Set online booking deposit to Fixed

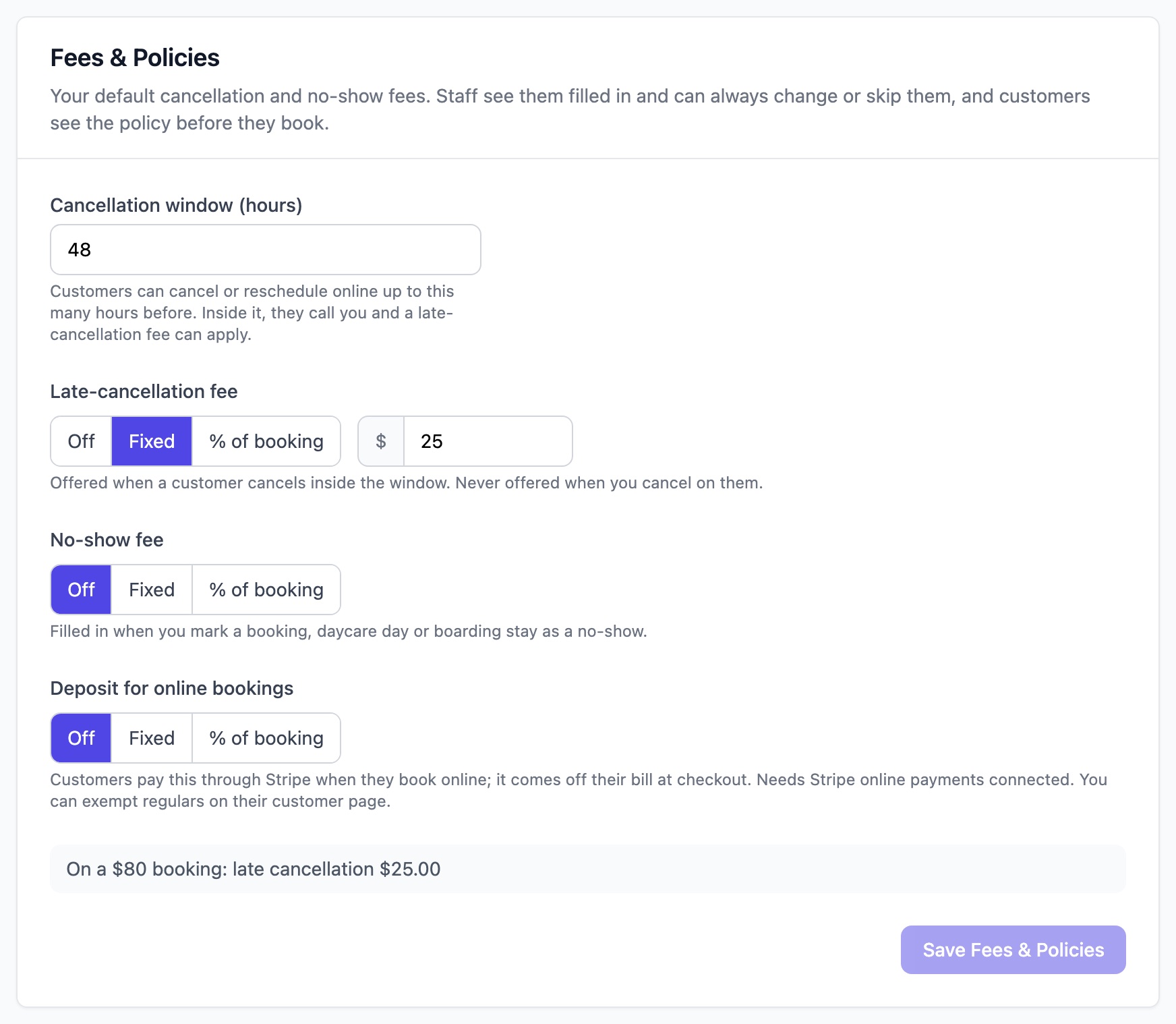(x=152, y=738)
